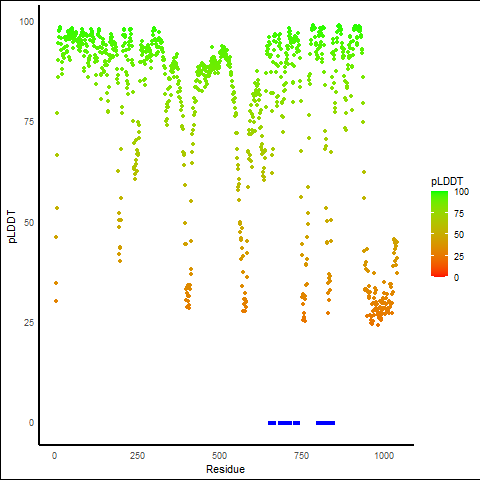Click the x-axis tick label 250

pyautogui.click(x=137, y=455)
